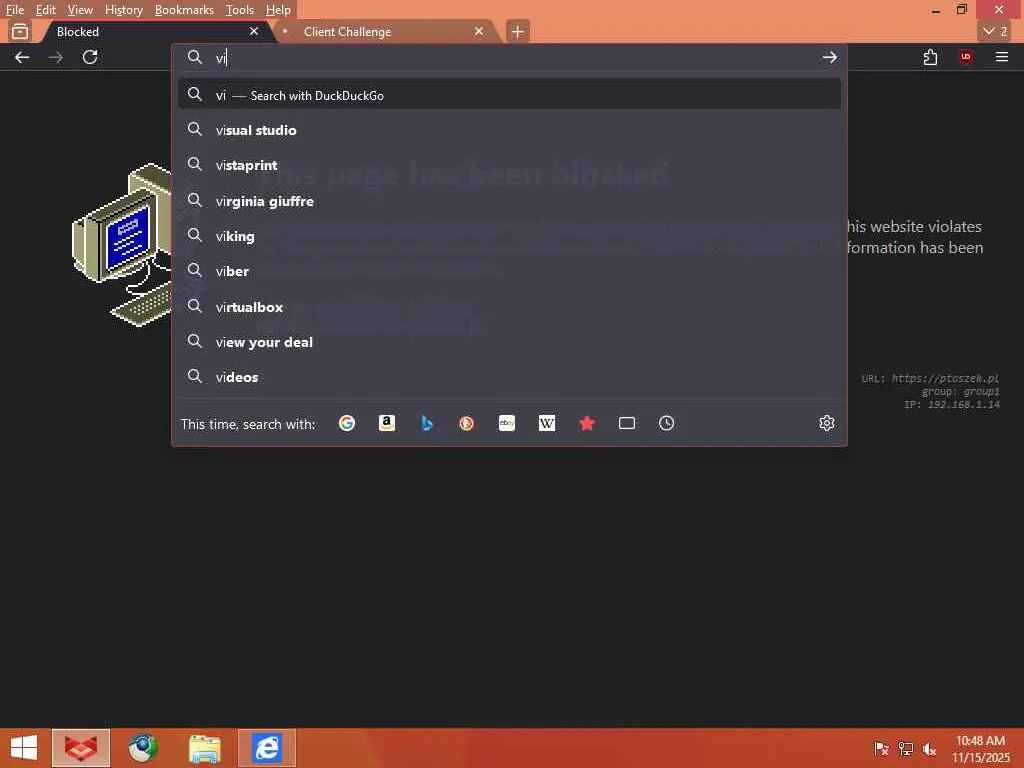Screen dimensions: 1024x768
Task: Click the Action Center flag tray icon
Action: 882,748
